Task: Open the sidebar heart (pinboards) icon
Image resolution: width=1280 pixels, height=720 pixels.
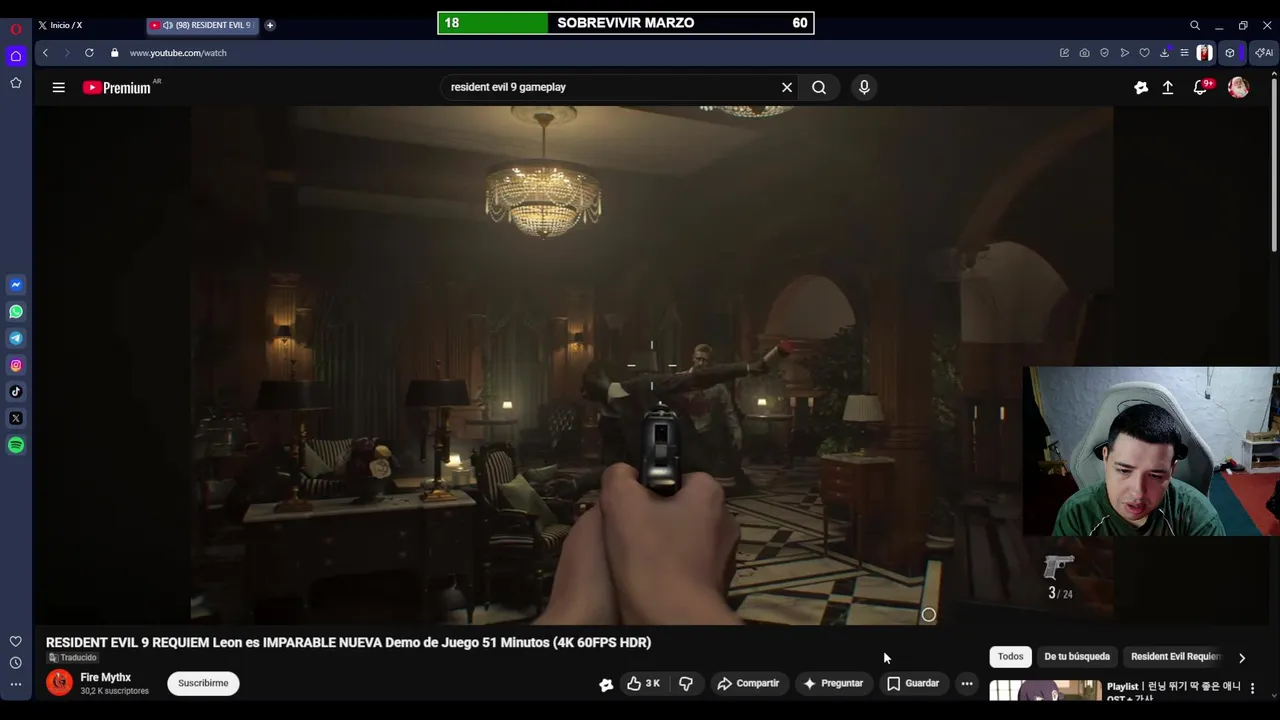Action: (16, 641)
